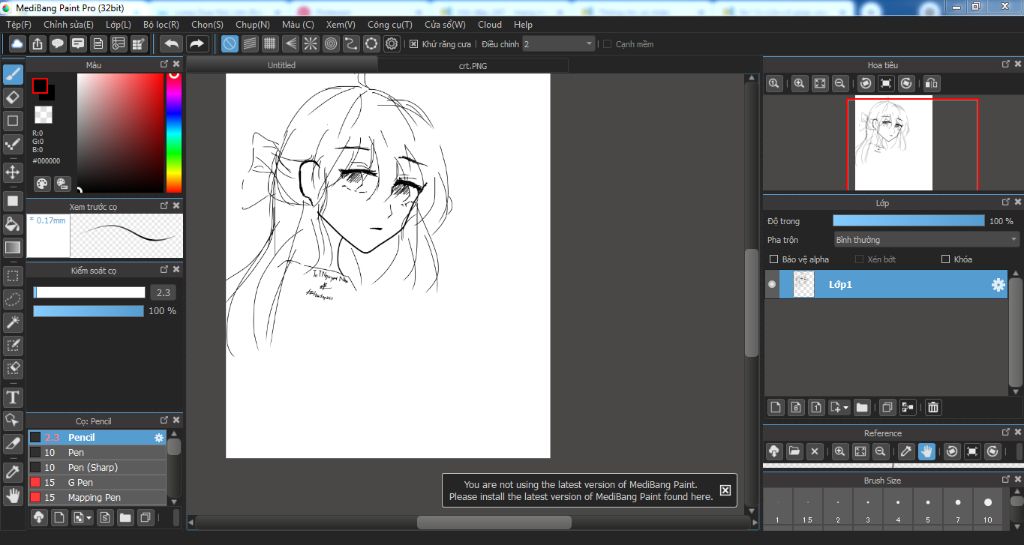Open the Điều chỉnh correction dropdown

click(558, 44)
